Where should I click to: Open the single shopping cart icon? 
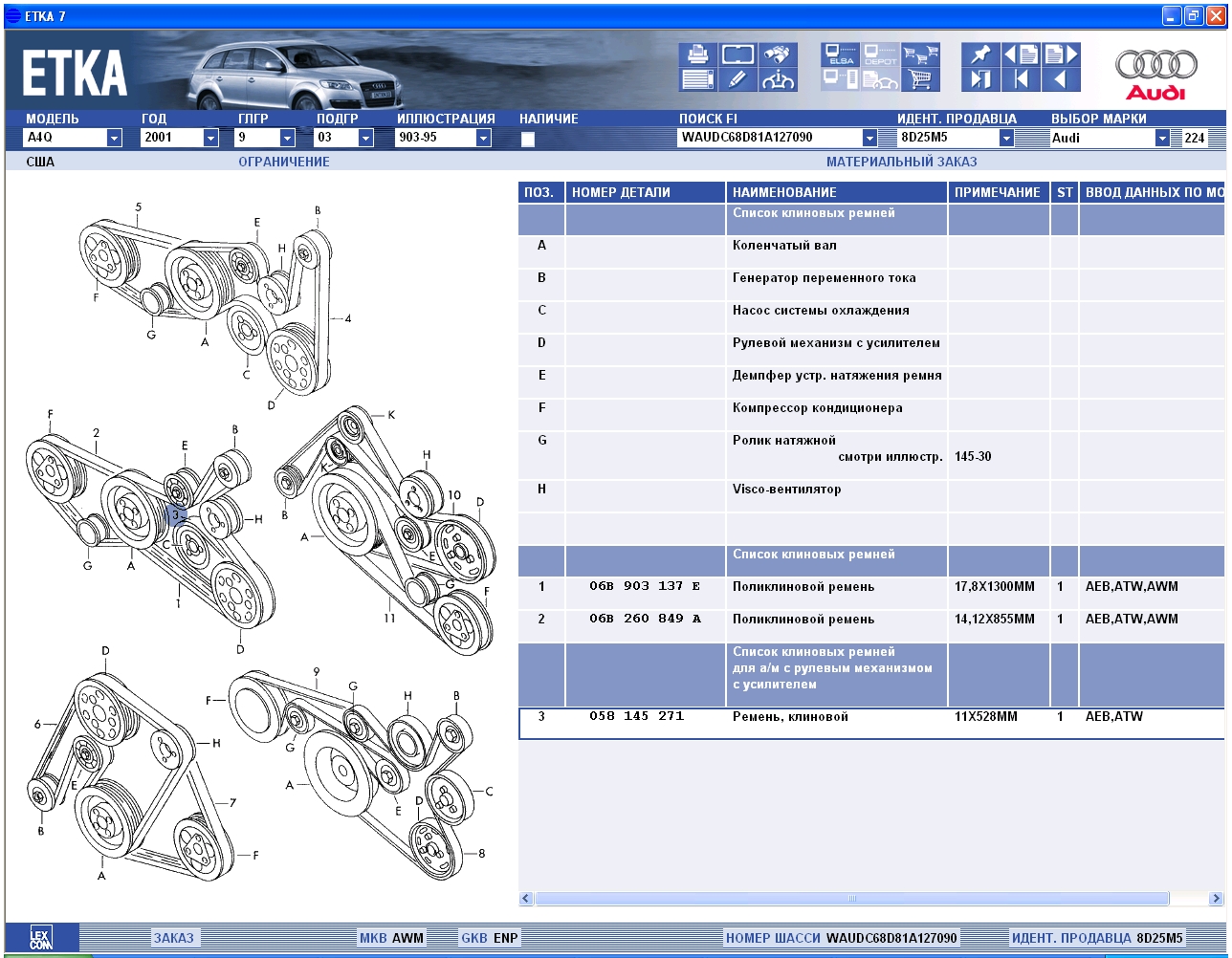(921, 79)
